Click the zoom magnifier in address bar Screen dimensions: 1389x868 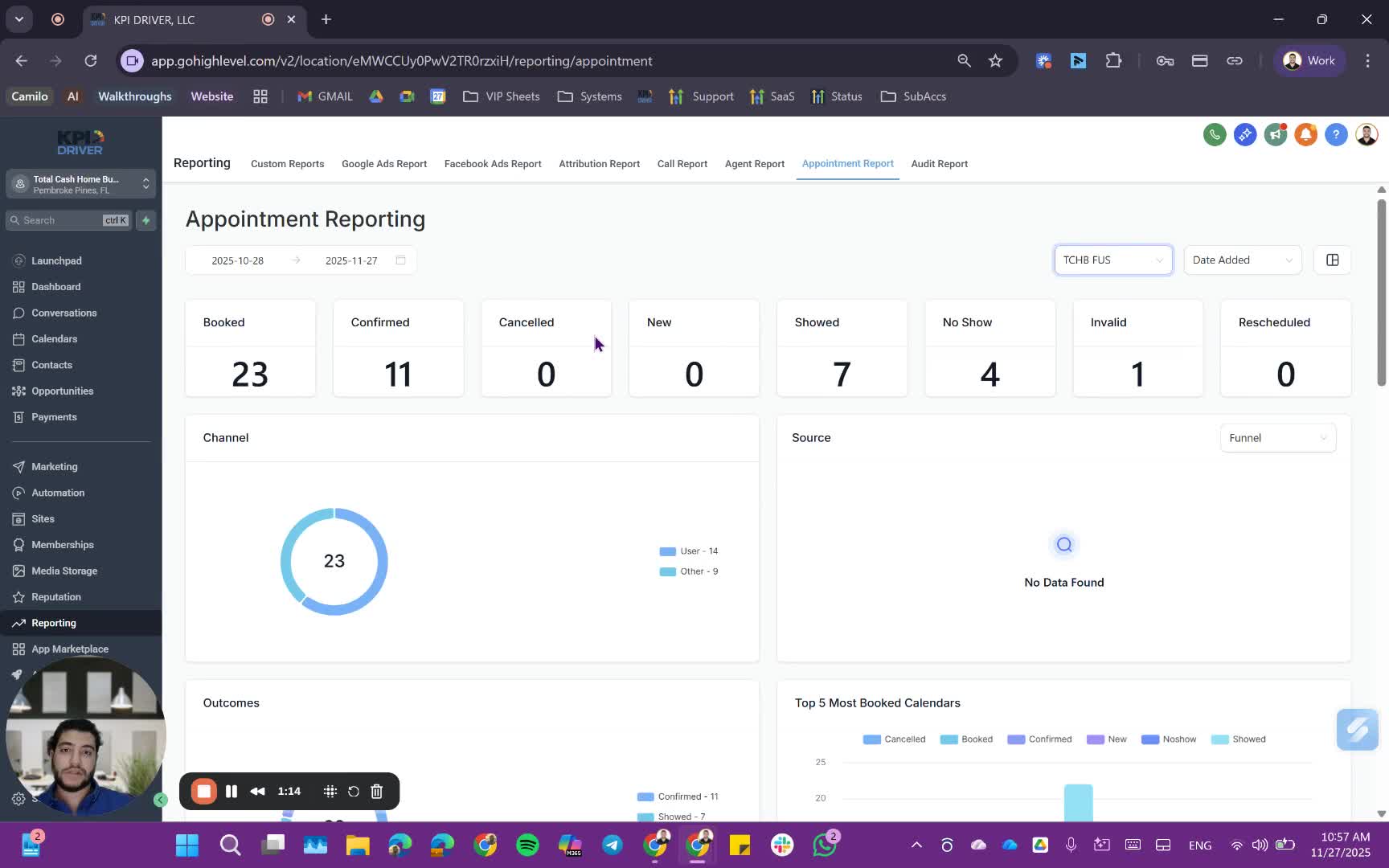[964, 61]
